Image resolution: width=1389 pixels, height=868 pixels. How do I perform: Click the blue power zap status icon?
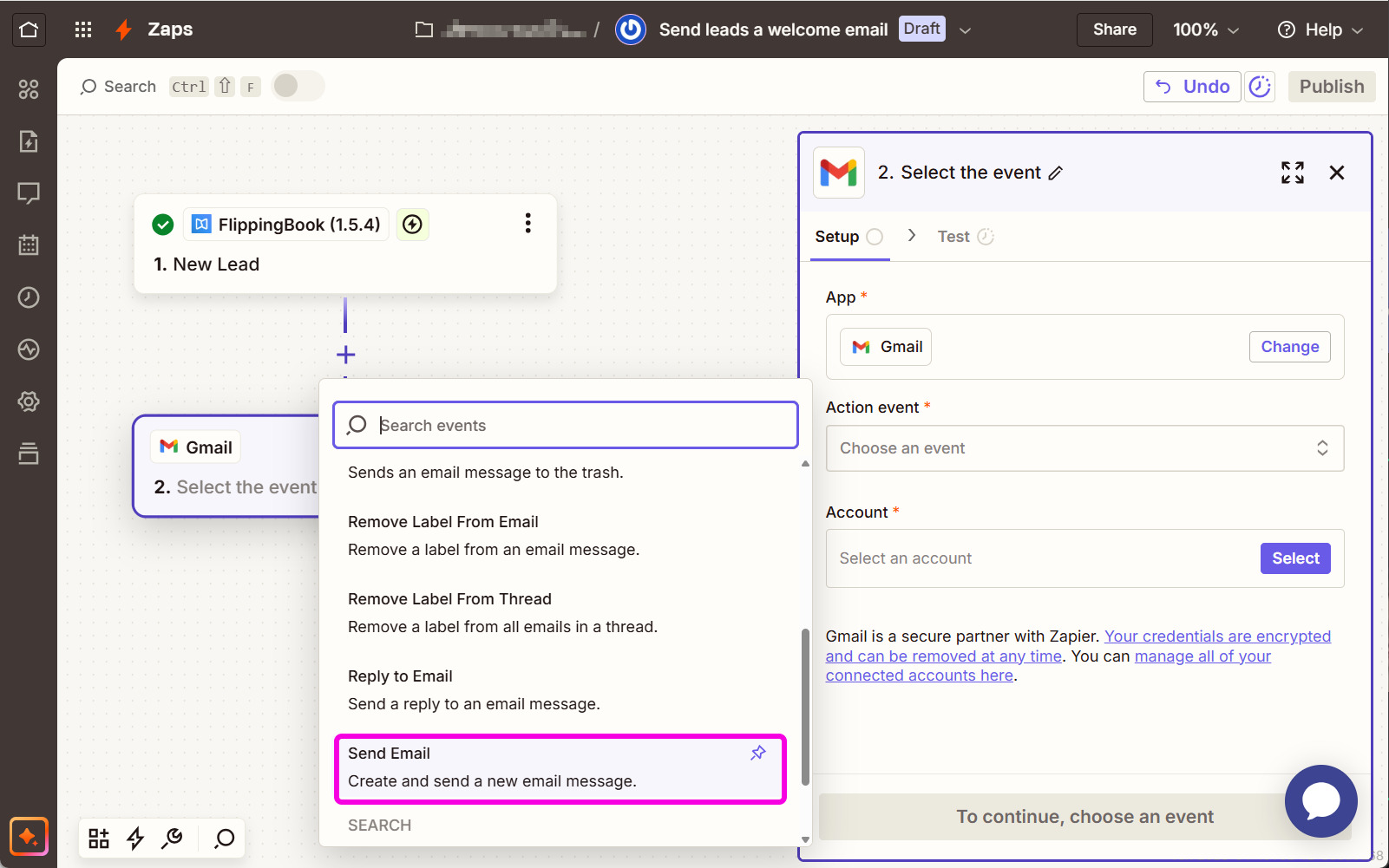(631, 29)
